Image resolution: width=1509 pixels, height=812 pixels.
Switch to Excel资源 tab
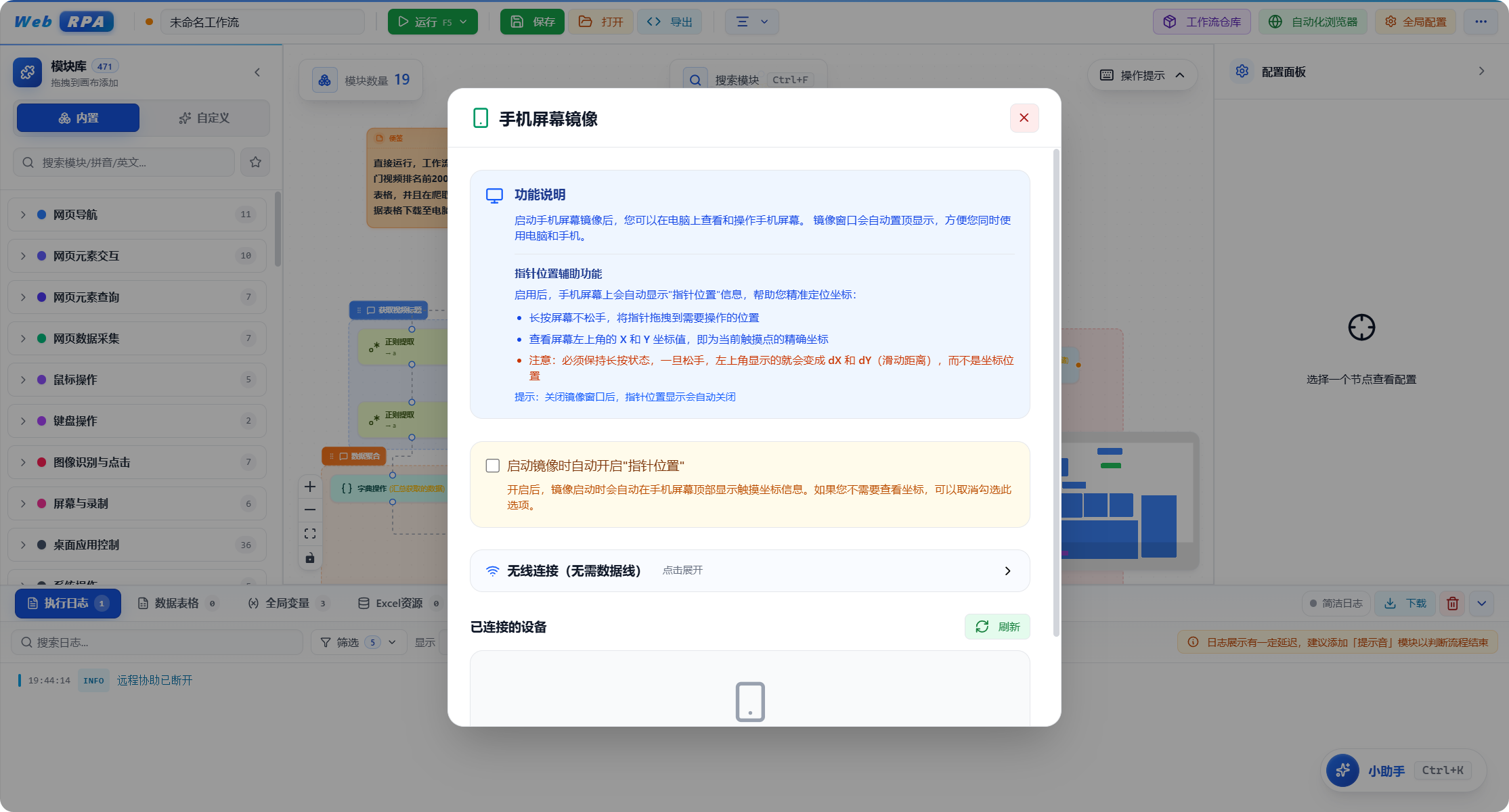(399, 603)
